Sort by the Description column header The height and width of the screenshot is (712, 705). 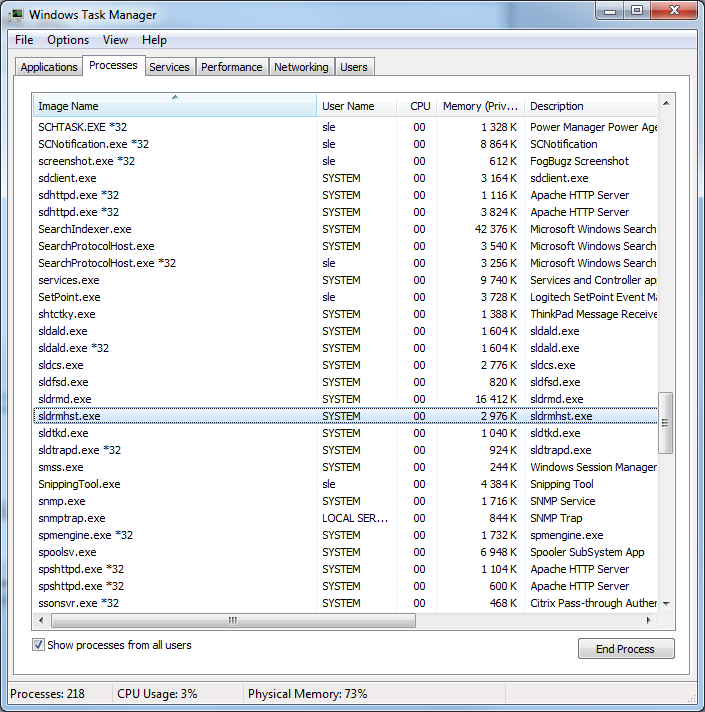[x=591, y=106]
